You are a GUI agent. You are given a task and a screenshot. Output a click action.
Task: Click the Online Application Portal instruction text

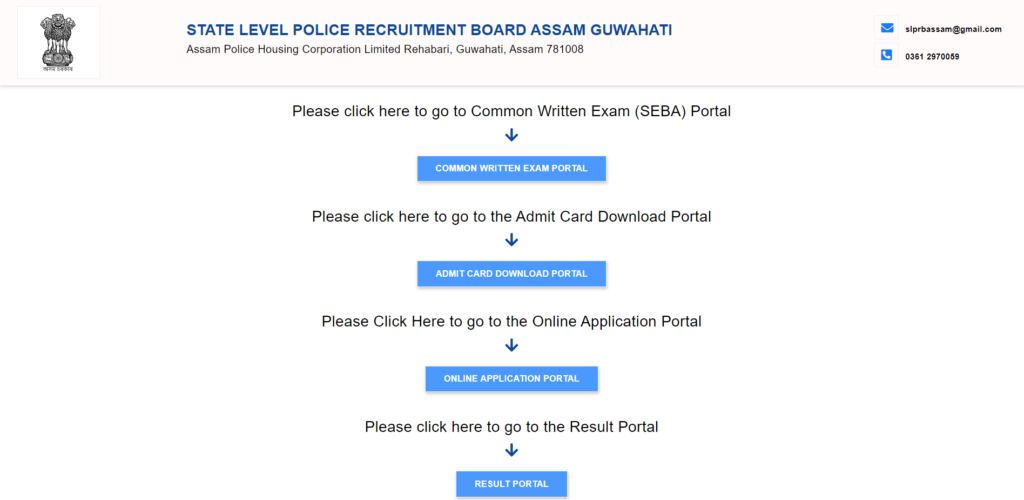pos(512,321)
